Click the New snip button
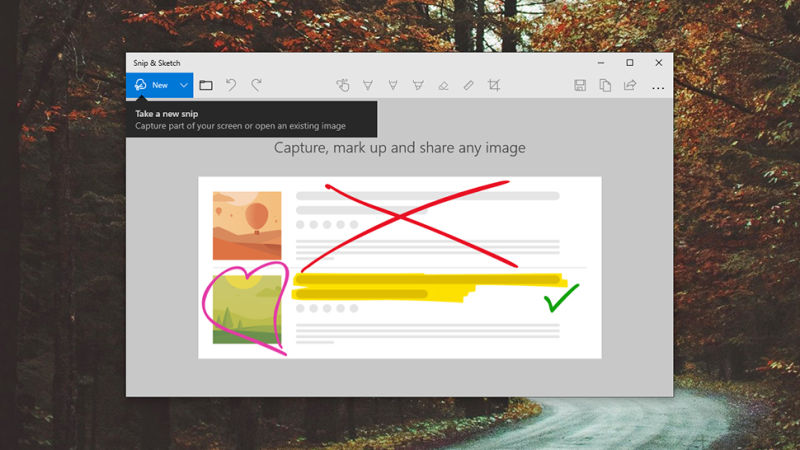The width and height of the screenshot is (800, 450). click(151, 86)
